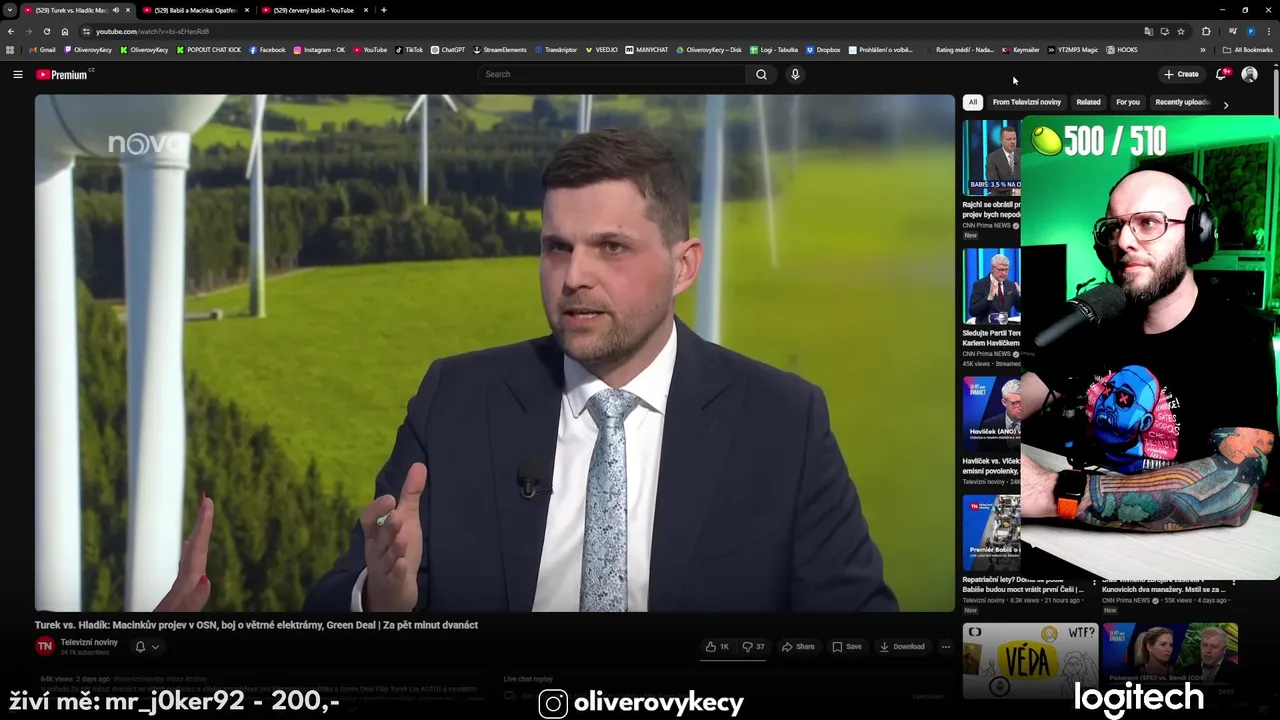Click the video title Turek vs. Hladík
This screenshot has width=1280, height=720.
click(256, 625)
